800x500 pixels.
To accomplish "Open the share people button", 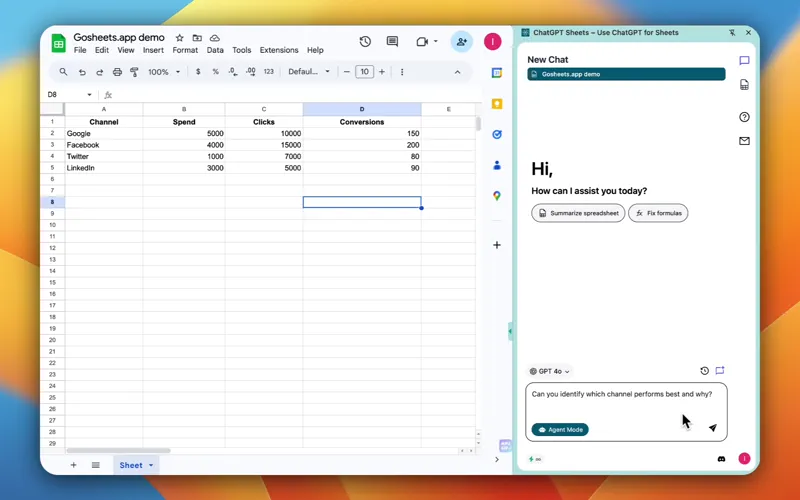I will (462, 42).
